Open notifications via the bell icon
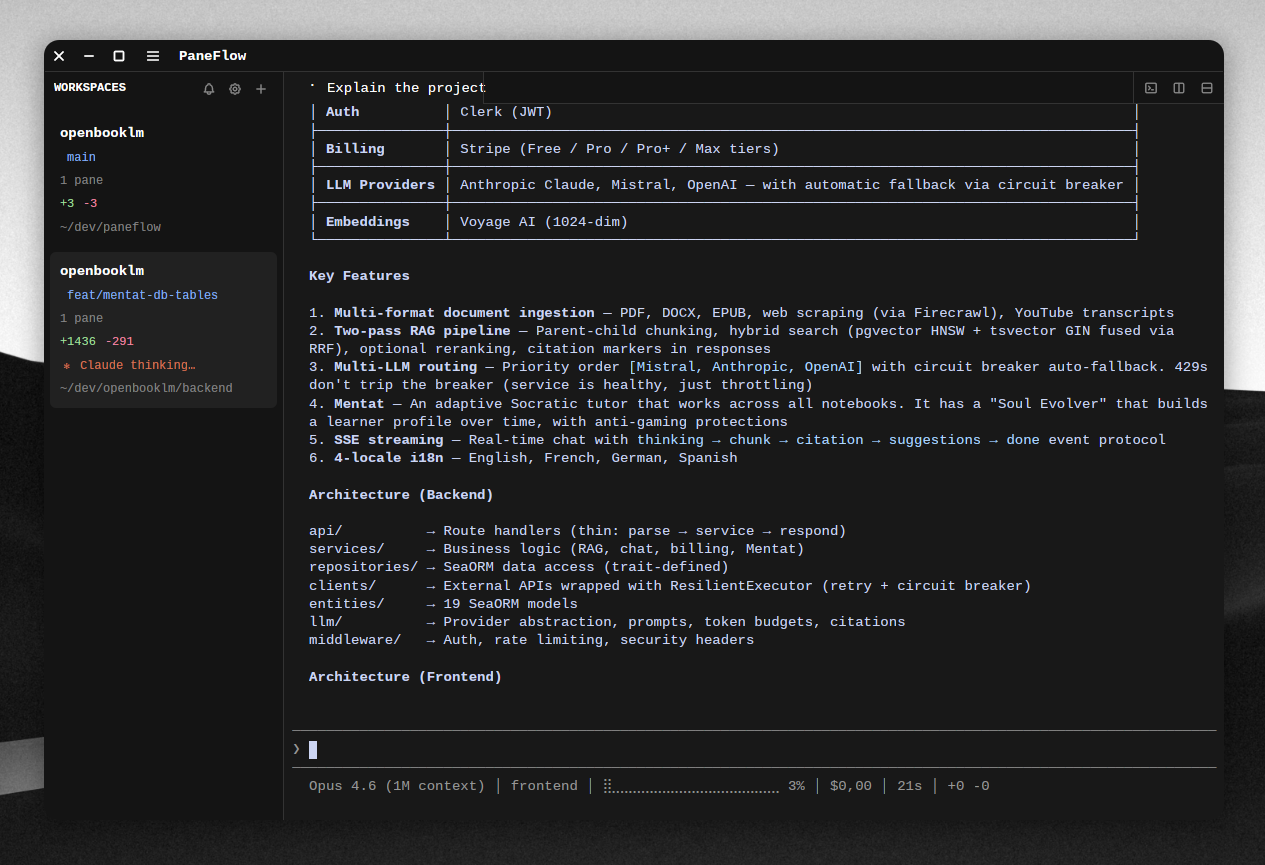This screenshot has width=1265, height=865. tap(209, 89)
